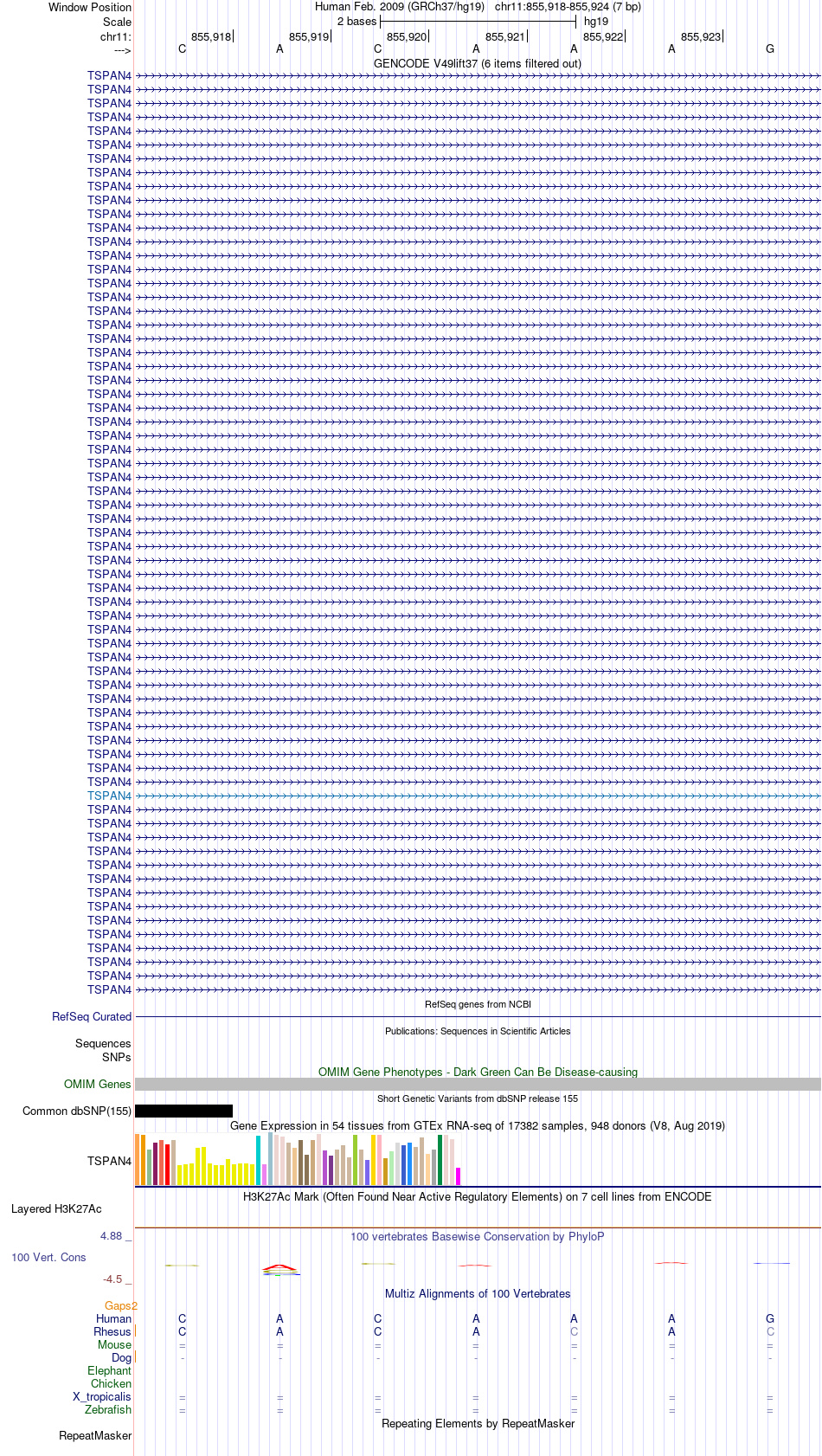Click the Window Position label
Screen dimensions: 822x1456
coord(90,7)
